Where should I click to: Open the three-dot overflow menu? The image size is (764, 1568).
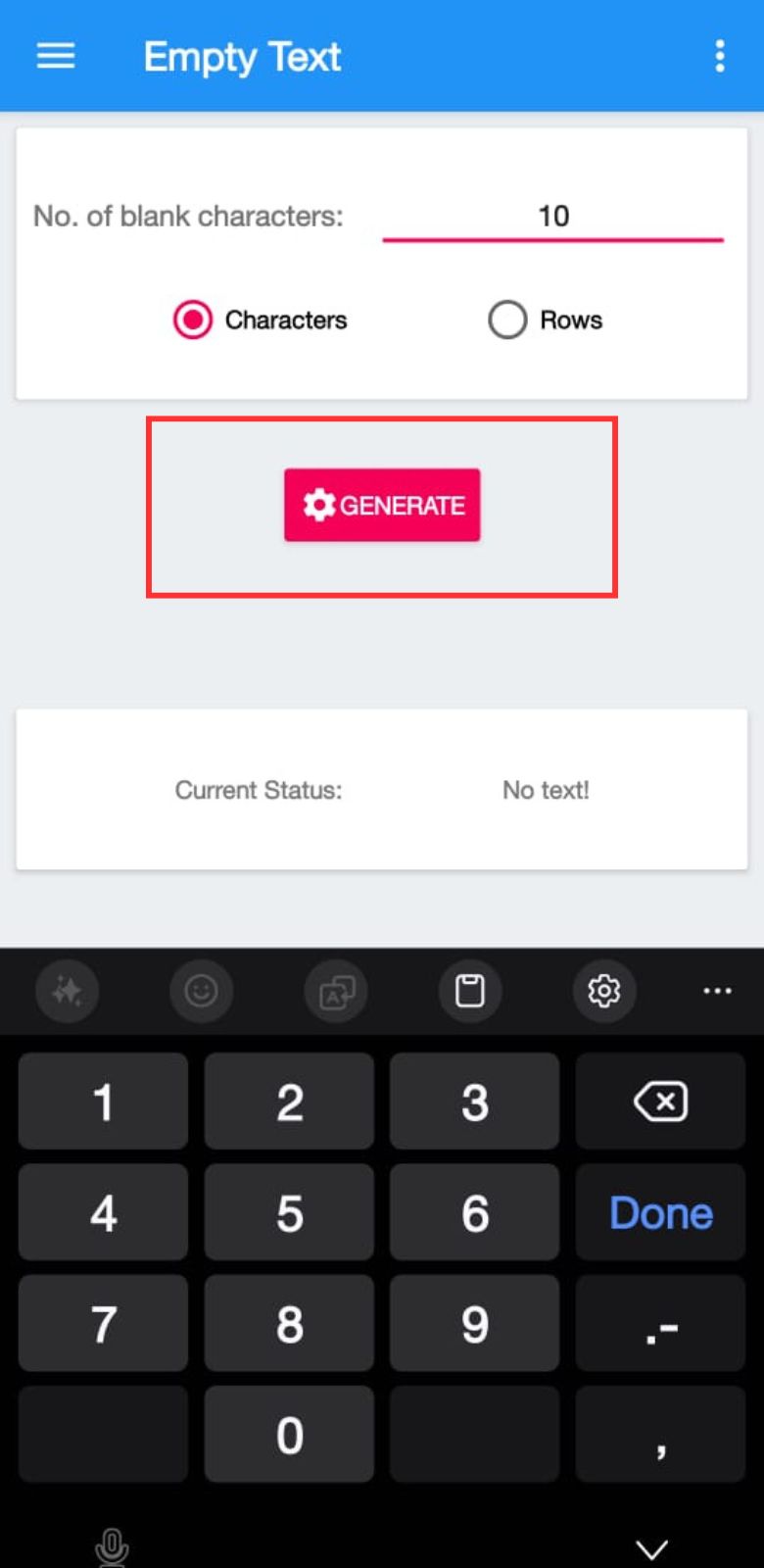720,56
